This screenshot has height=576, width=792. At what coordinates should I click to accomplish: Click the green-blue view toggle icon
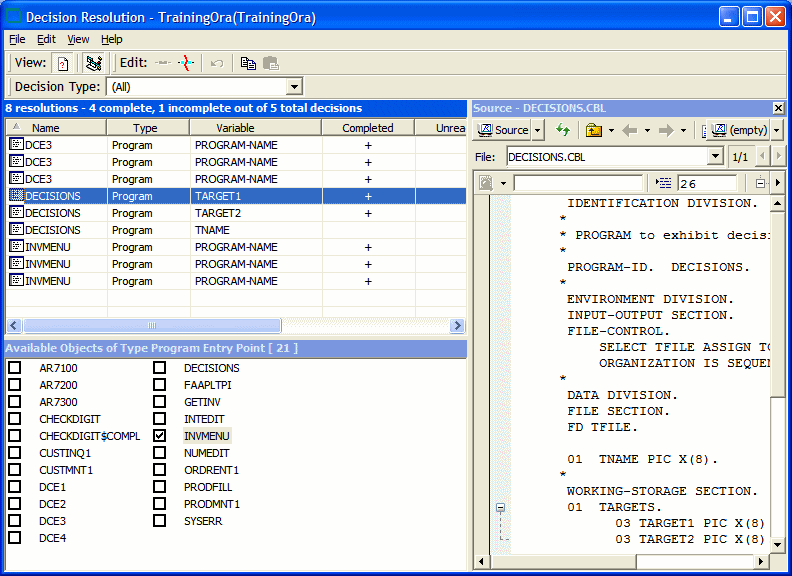point(93,63)
